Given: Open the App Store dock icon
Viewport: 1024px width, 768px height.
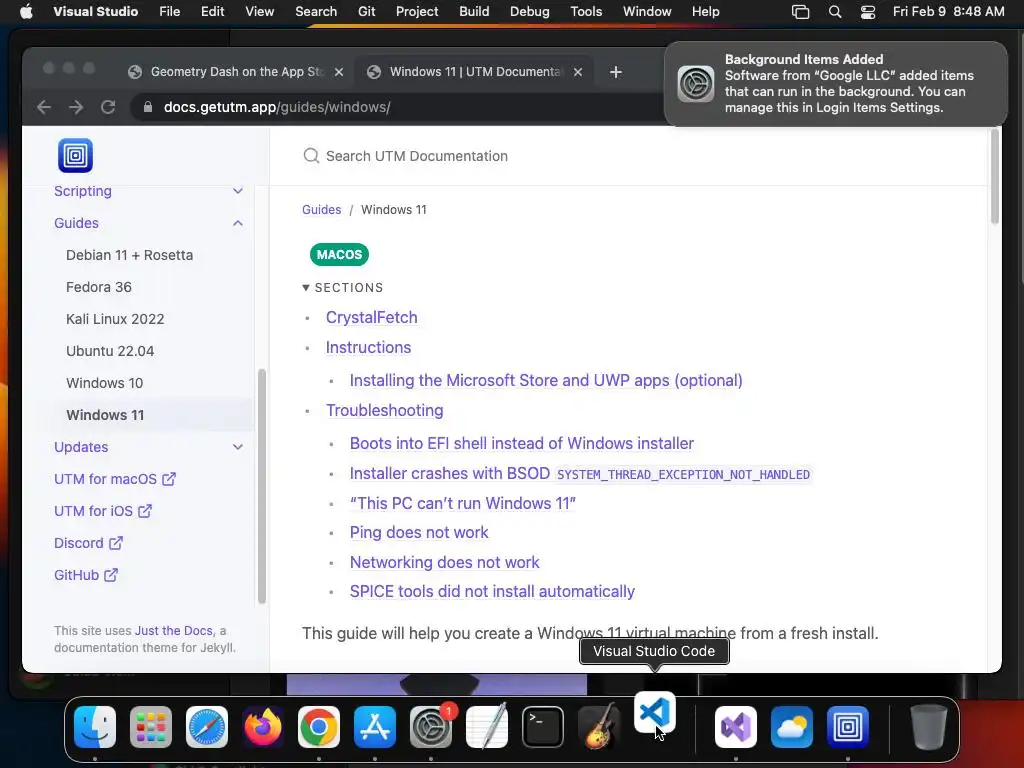Looking at the screenshot, I should (375, 726).
